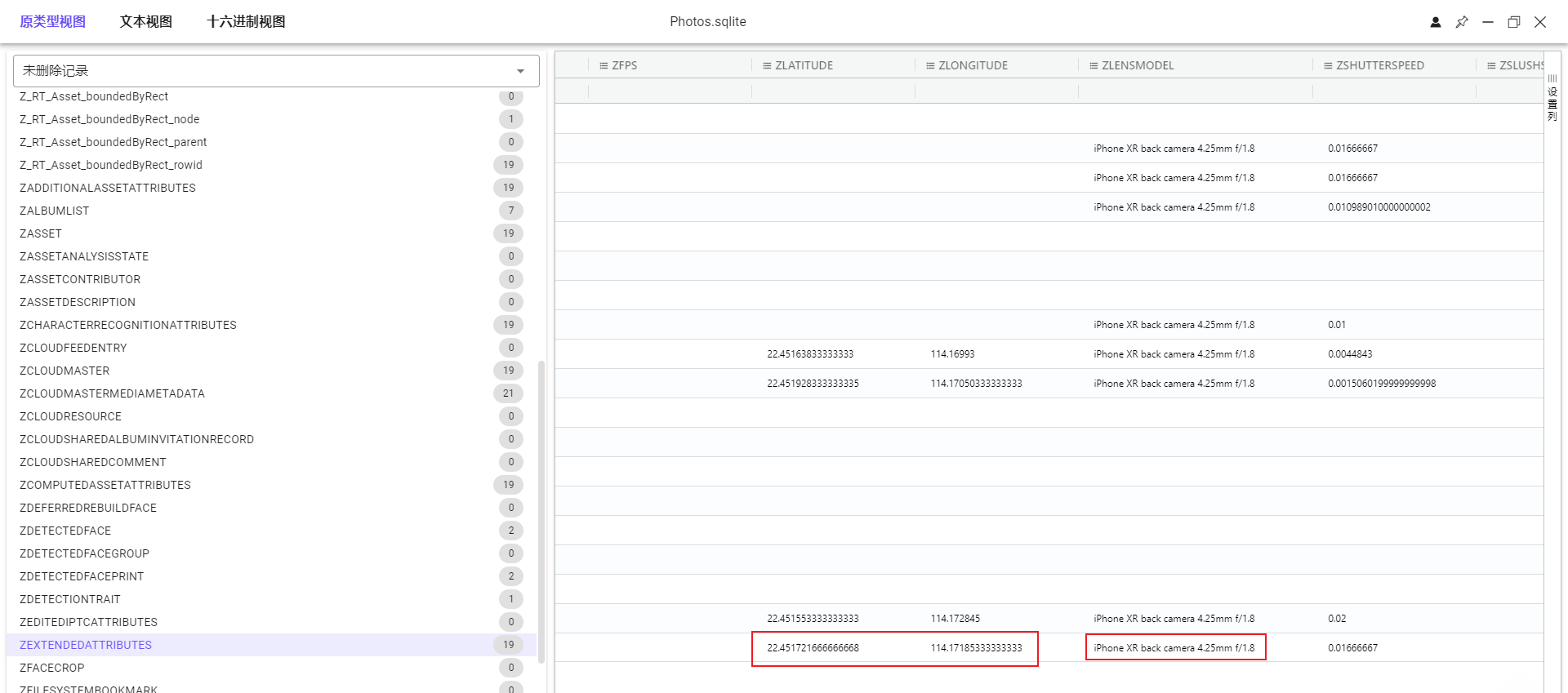Screen dimensions: 1568x693
Task: Select shutter speed cell 0.02
Action: (1337, 619)
